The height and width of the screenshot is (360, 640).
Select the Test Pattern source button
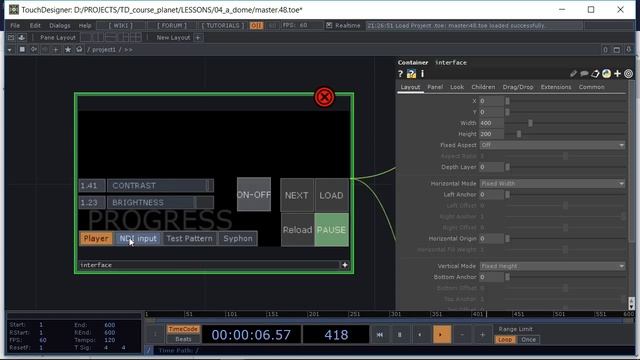coord(189,238)
